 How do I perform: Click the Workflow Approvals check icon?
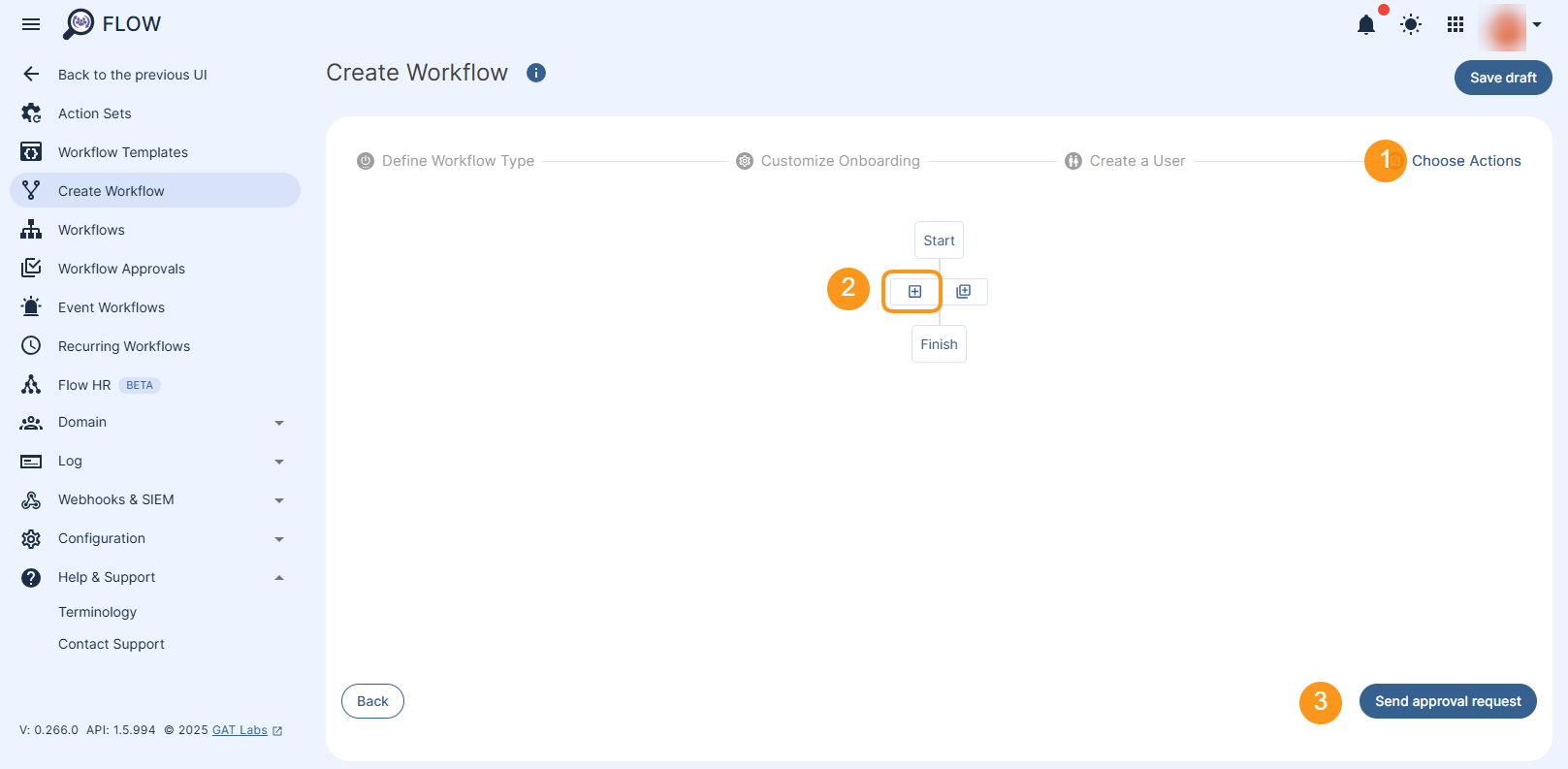(x=31, y=268)
